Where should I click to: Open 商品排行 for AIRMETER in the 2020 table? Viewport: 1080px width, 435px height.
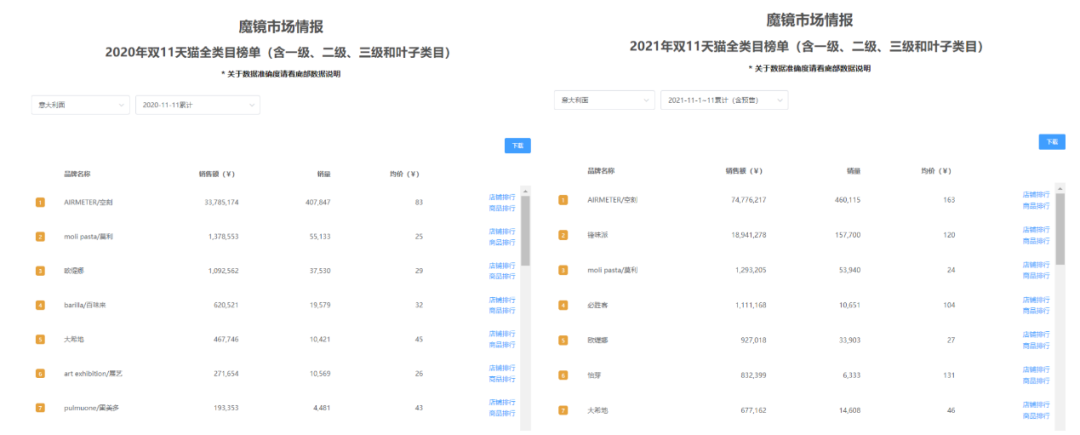point(501,208)
